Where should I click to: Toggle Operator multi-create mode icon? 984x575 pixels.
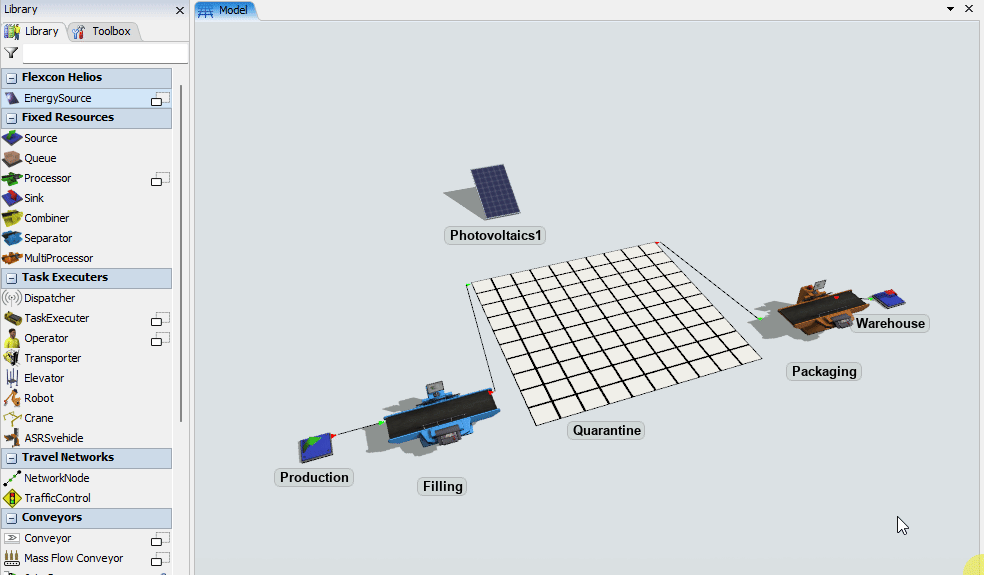[160, 340]
